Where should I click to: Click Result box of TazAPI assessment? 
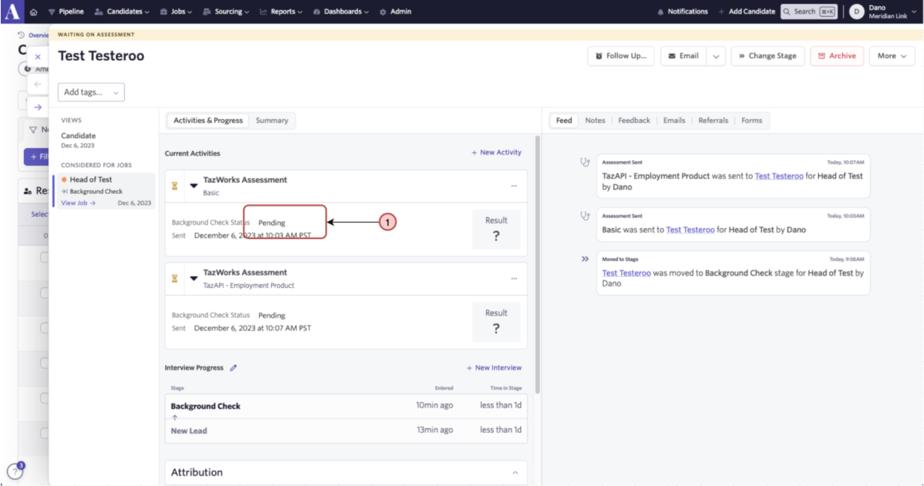pyautogui.click(x=496, y=322)
